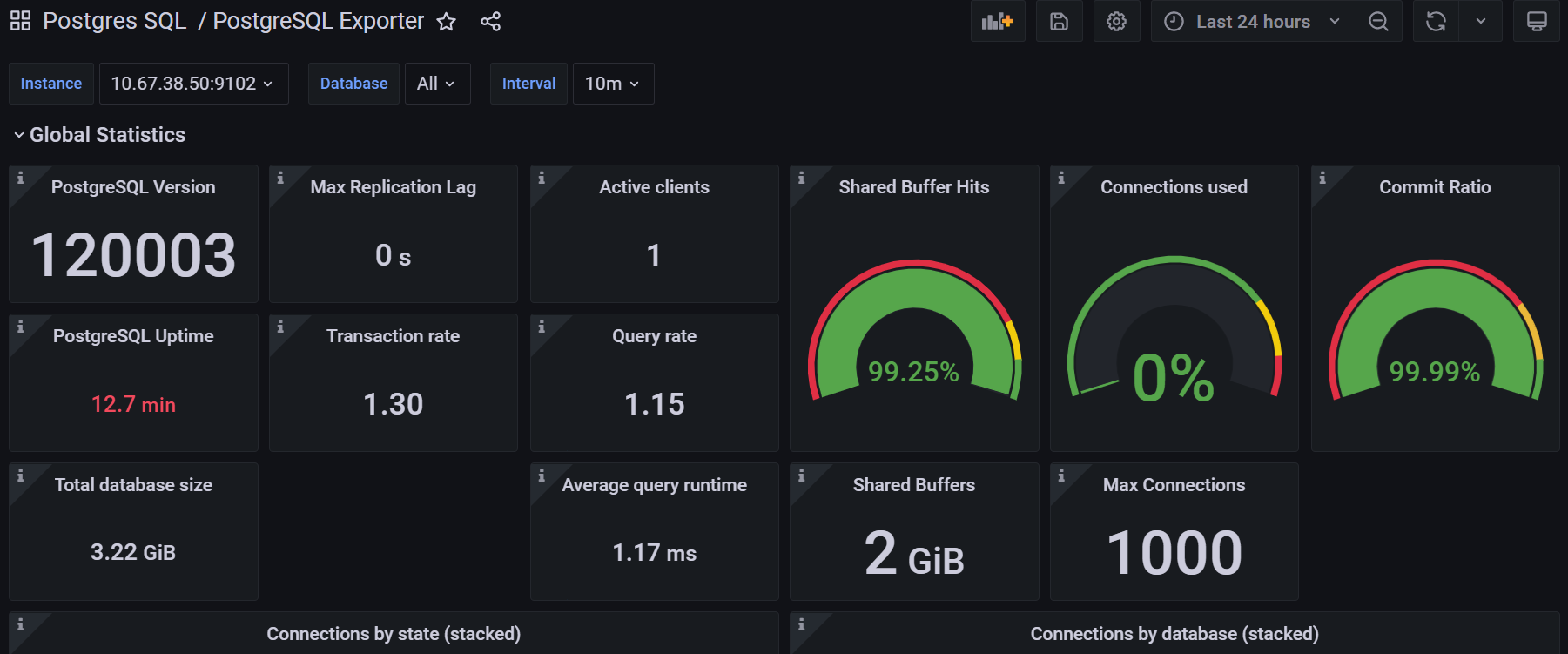1568x654 pixels.
Task: Open the Last 24 hours time picker
Action: (x=1253, y=22)
